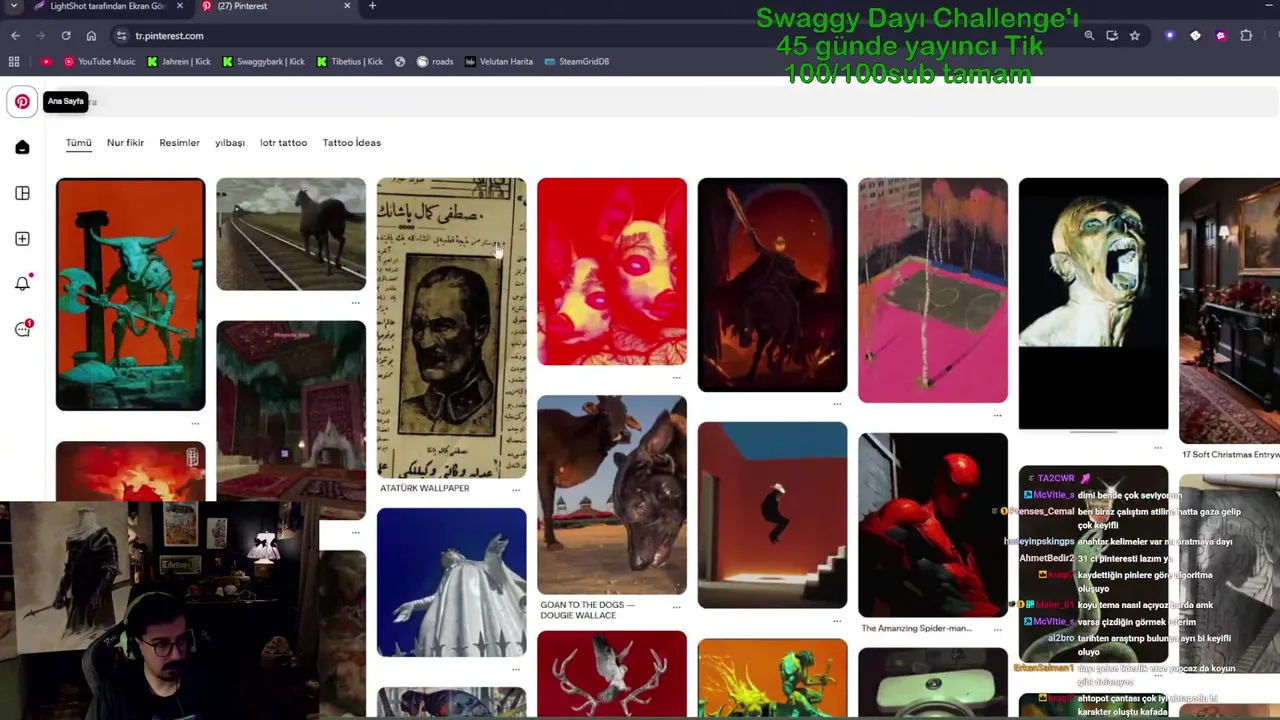This screenshot has width=1280, height=720.
Task: Open the notifications bell icon
Action: coord(22,284)
